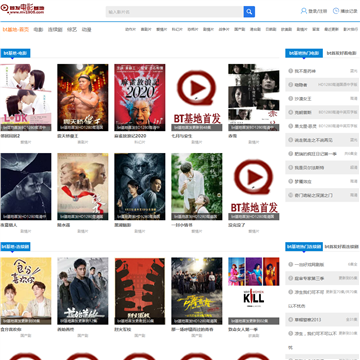The image size is (360, 360).
Task: Go to the 综艺 navigation tab
Action: tap(72, 29)
